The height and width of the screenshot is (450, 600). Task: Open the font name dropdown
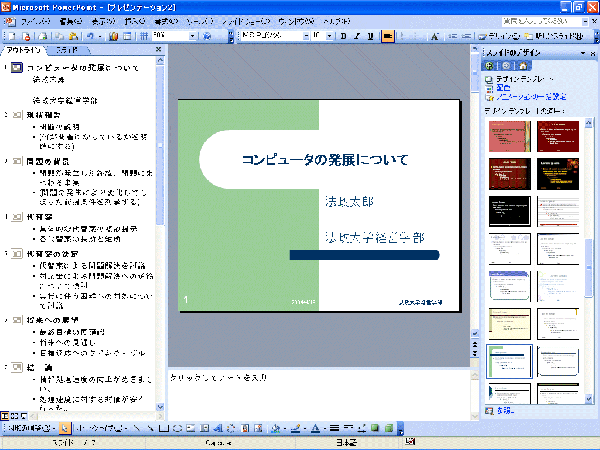point(306,36)
